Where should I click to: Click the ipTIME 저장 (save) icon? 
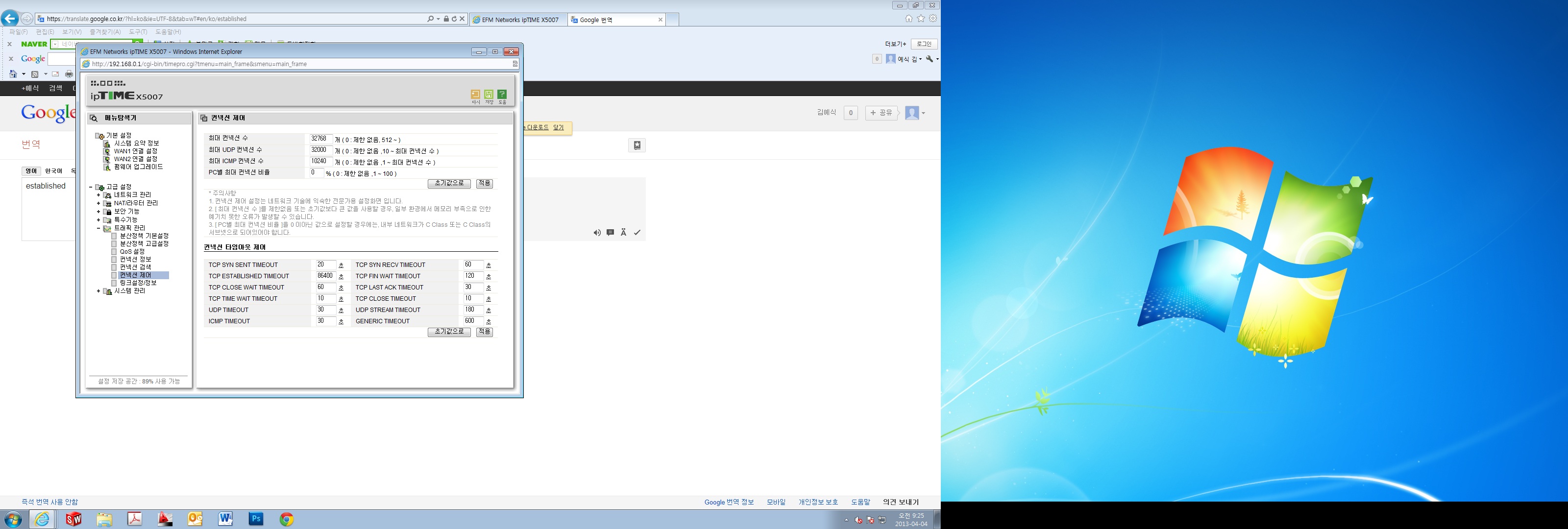click(x=489, y=95)
